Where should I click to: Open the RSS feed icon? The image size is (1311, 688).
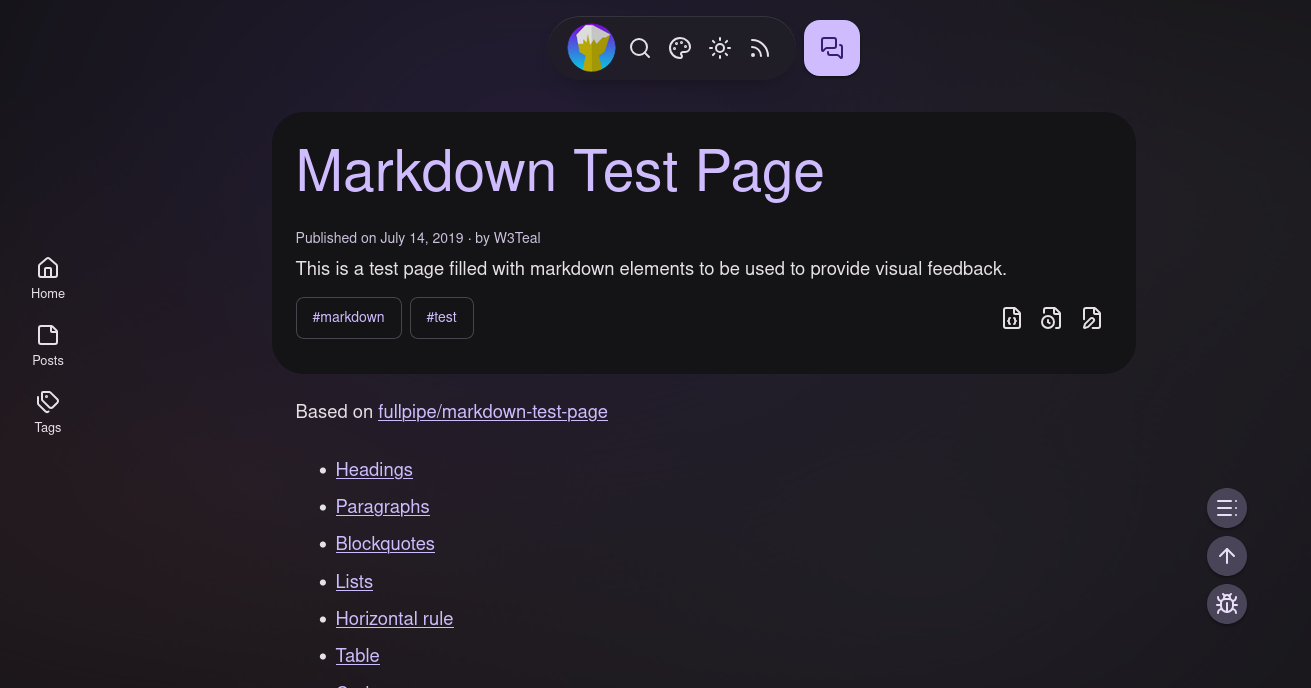tap(760, 48)
